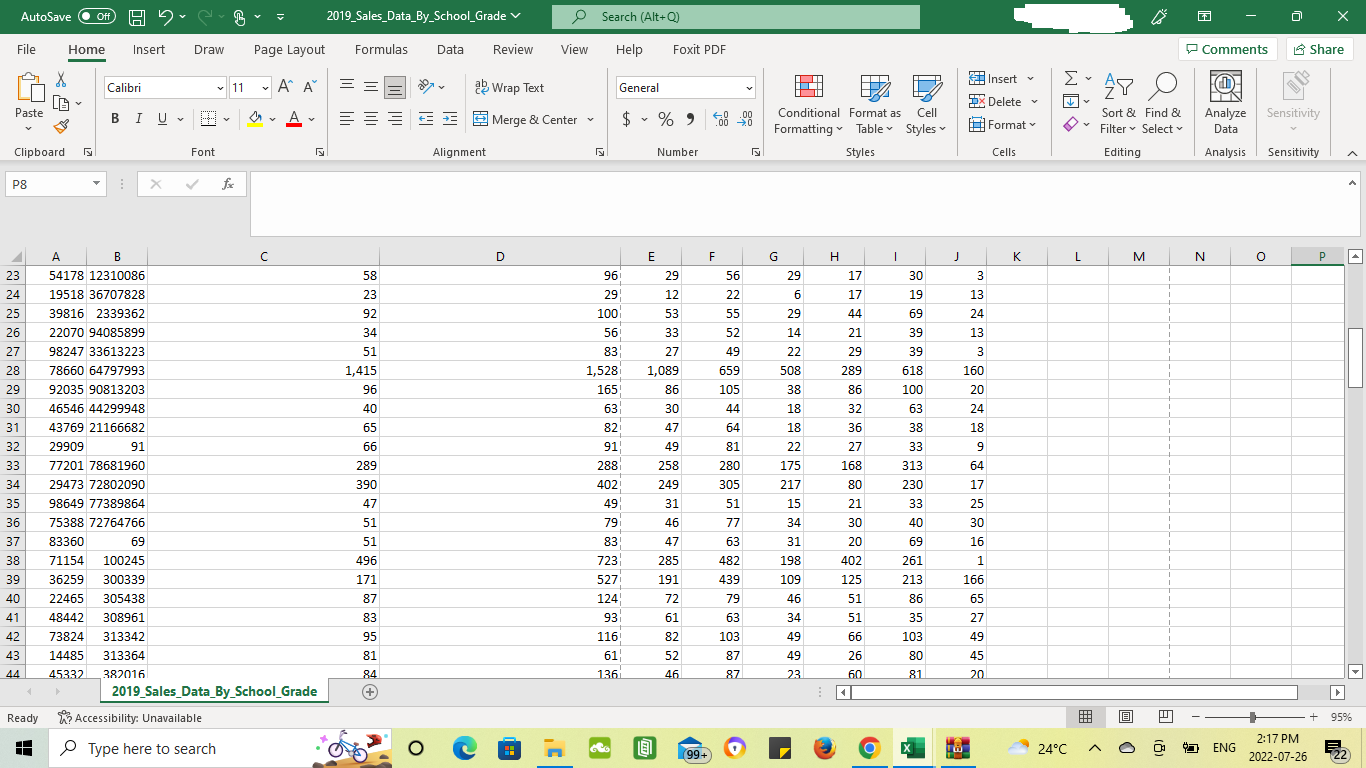Click the Copy icon in Clipboard group
Viewport: 1366px width, 768px height.
pyautogui.click(x=61, y=102)
